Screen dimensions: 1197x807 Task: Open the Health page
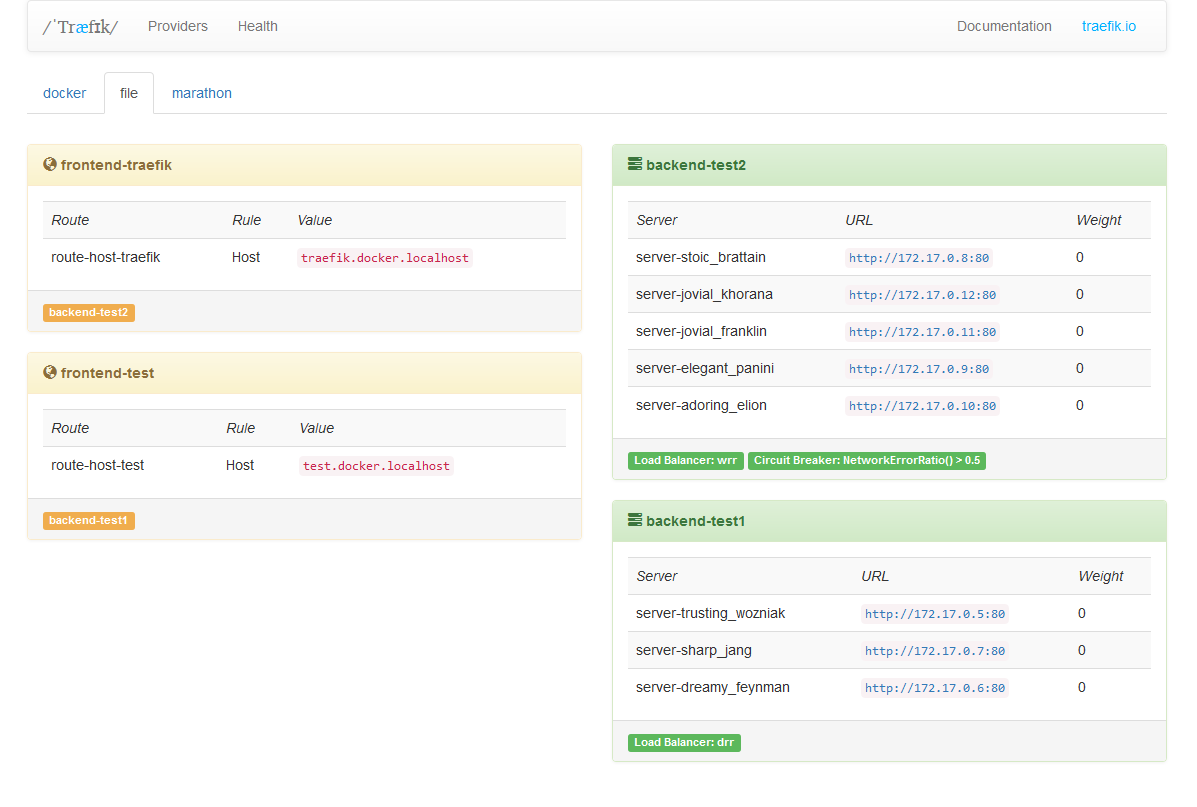point(257,26)
